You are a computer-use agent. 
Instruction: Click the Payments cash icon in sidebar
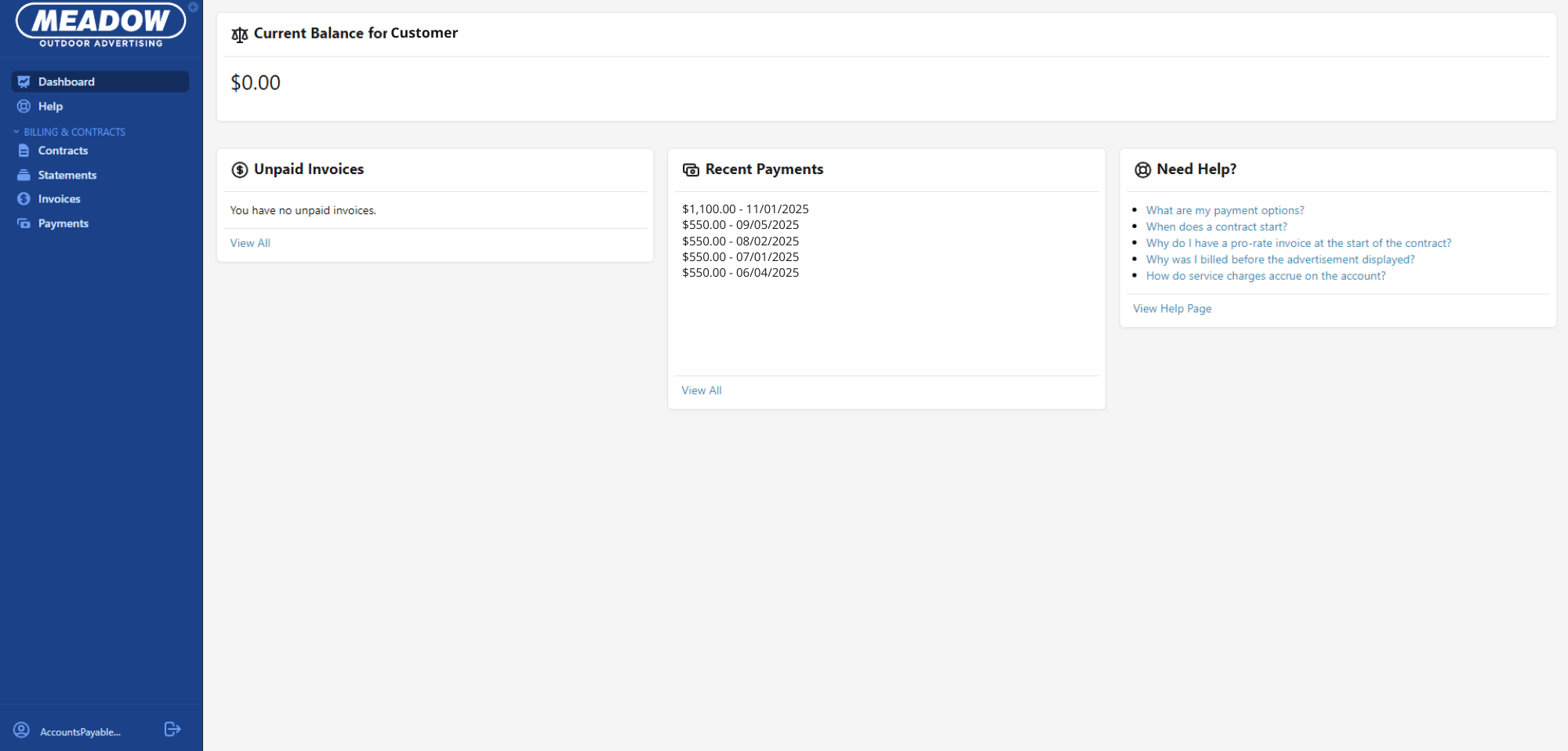[x=24, y=223]
